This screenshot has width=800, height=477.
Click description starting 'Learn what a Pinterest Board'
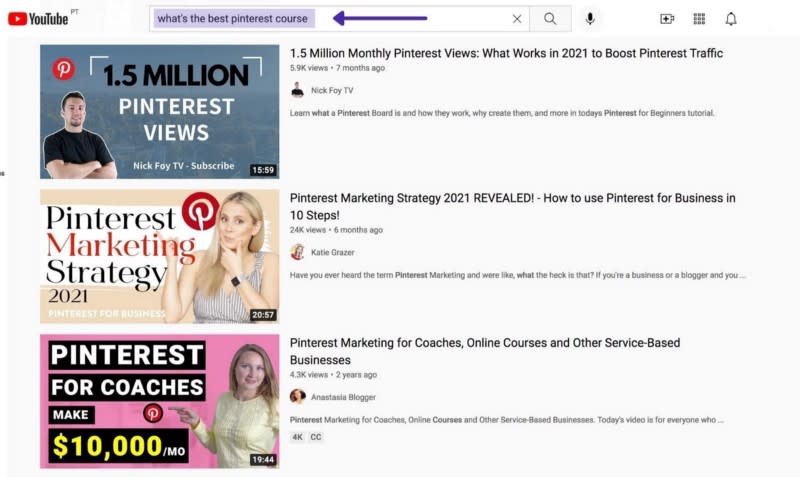coord(502,113)
